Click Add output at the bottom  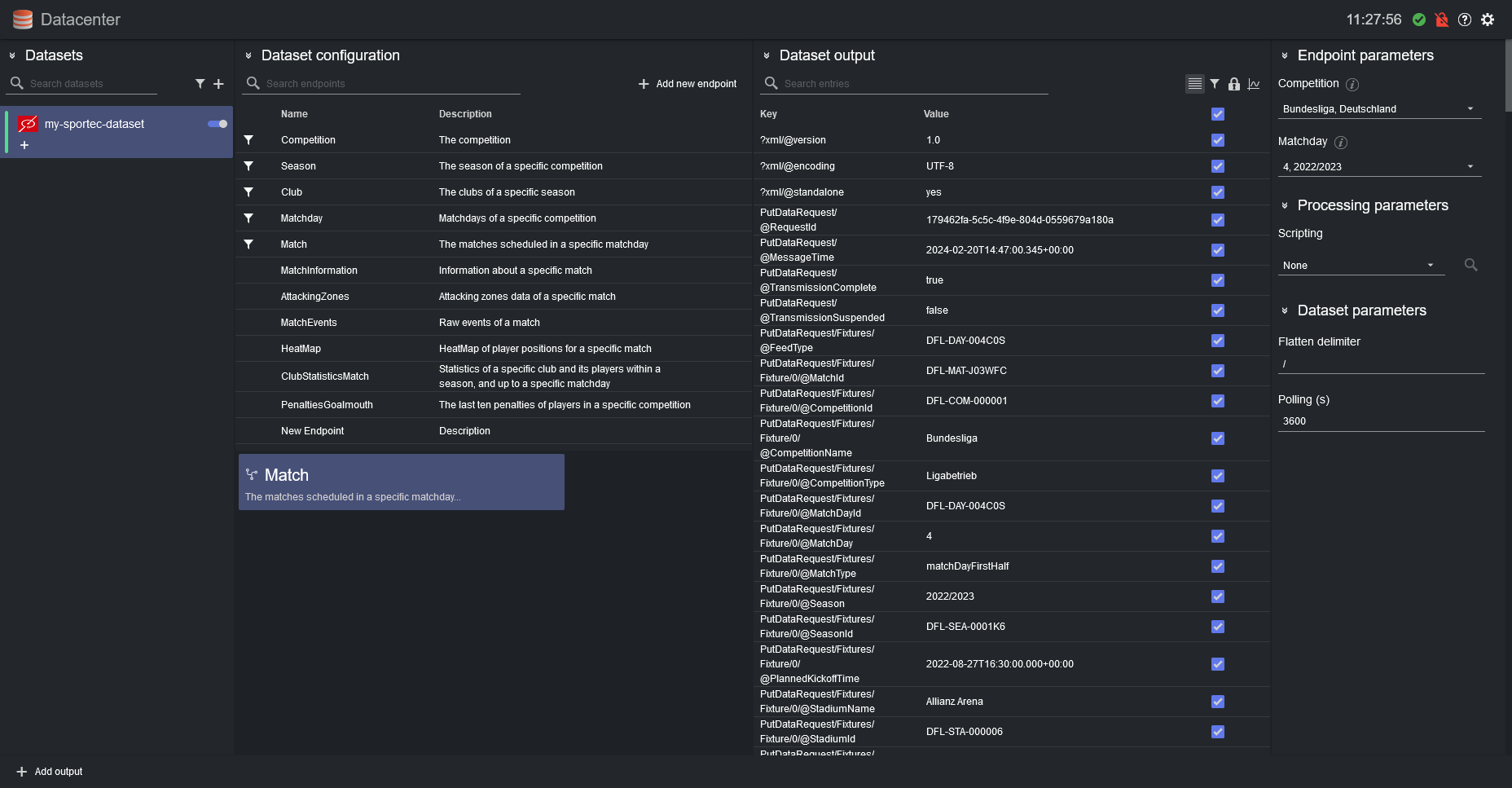pos(50,772)
